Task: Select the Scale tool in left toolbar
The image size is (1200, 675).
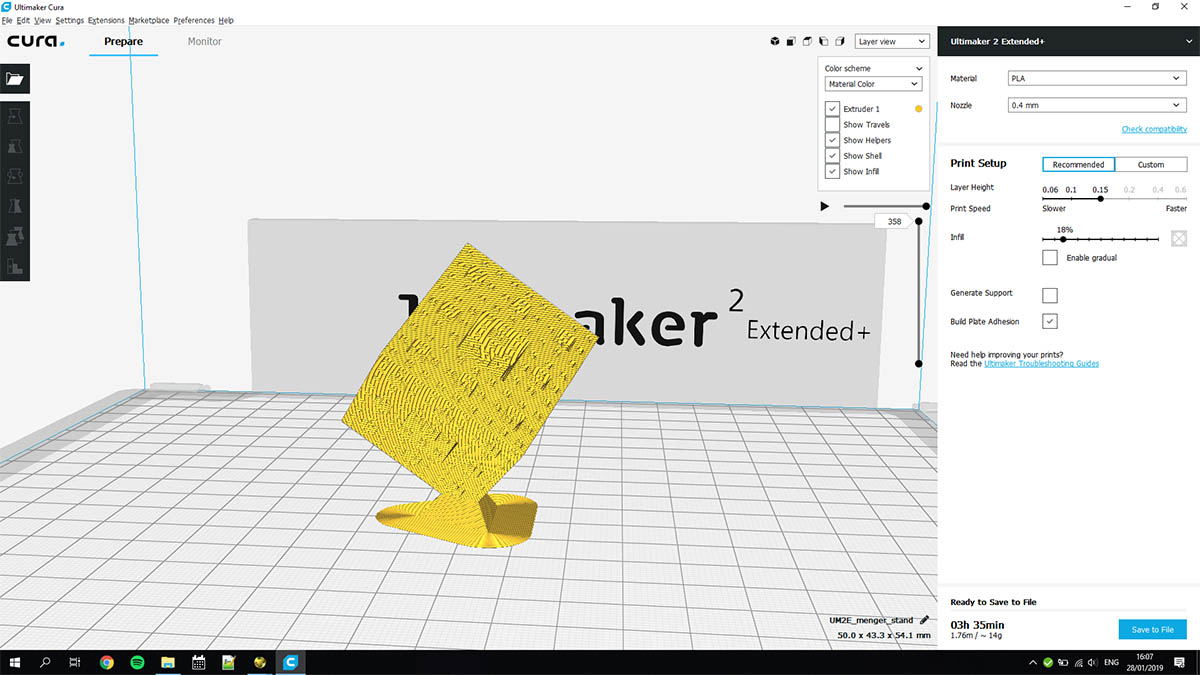Action: [15, 146]
